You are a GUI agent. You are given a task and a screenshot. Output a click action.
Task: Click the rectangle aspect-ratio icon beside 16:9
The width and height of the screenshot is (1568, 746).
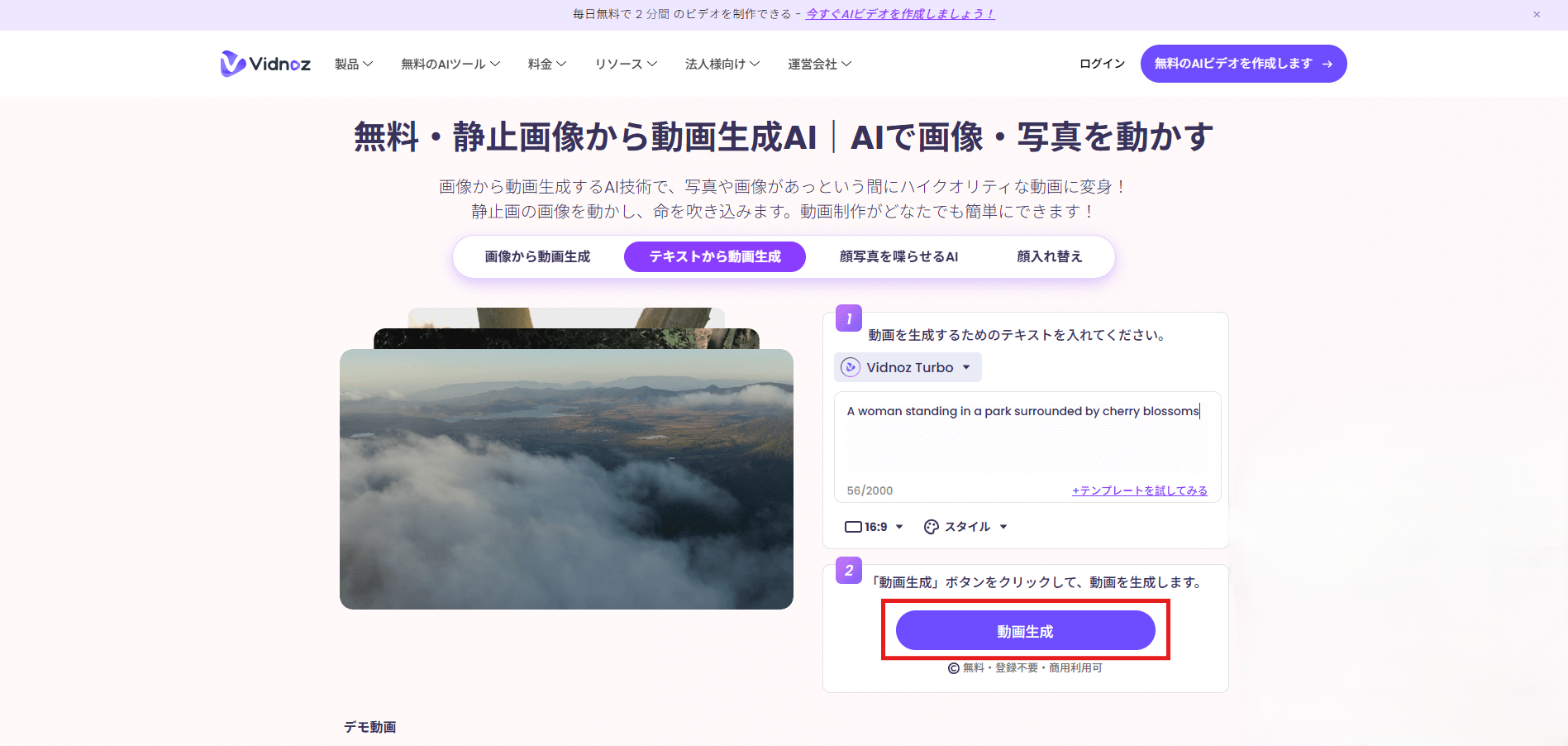coord(854,526)
